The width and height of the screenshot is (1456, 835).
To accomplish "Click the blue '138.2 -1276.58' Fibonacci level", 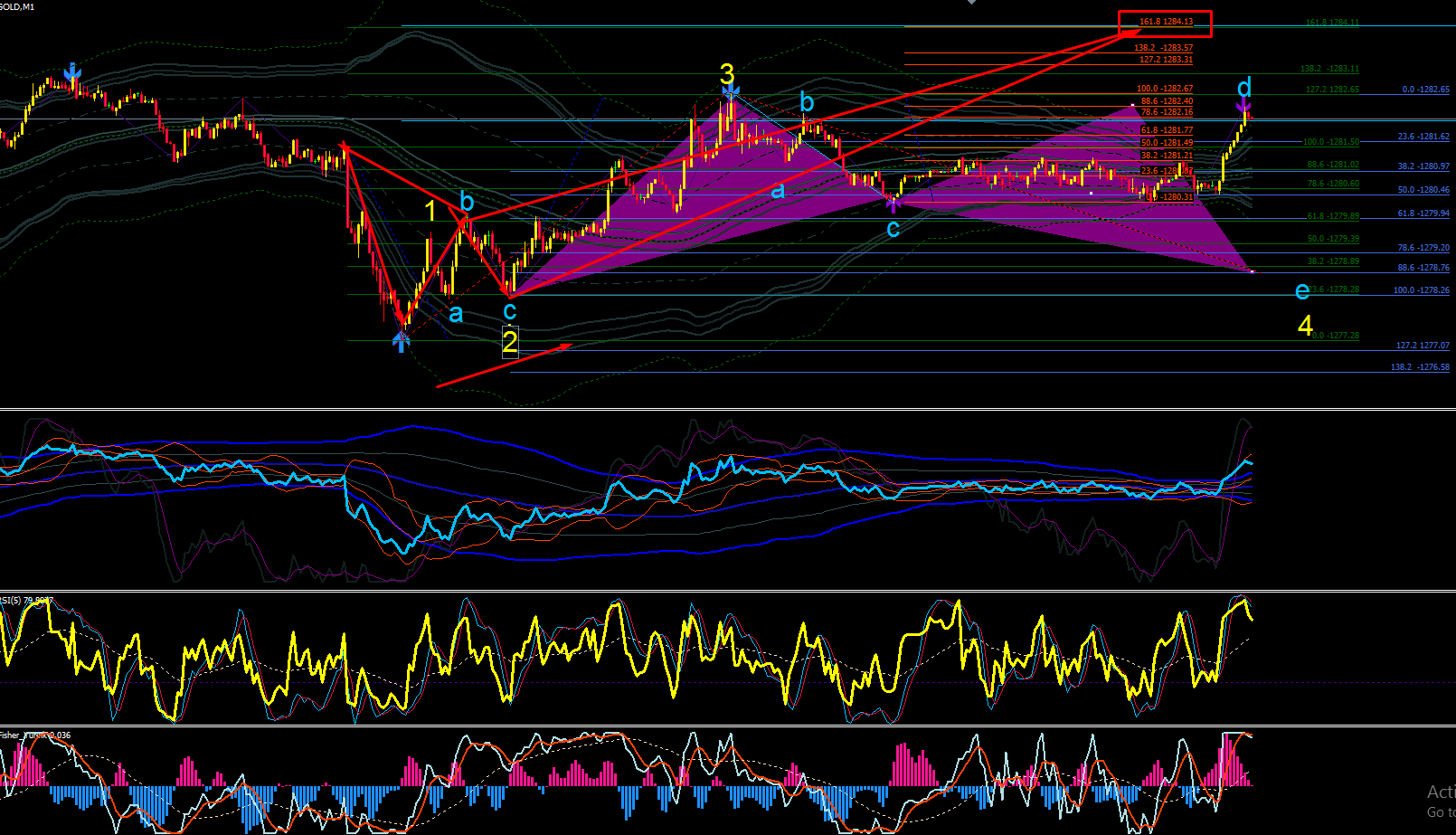I will click(1420, 367).
